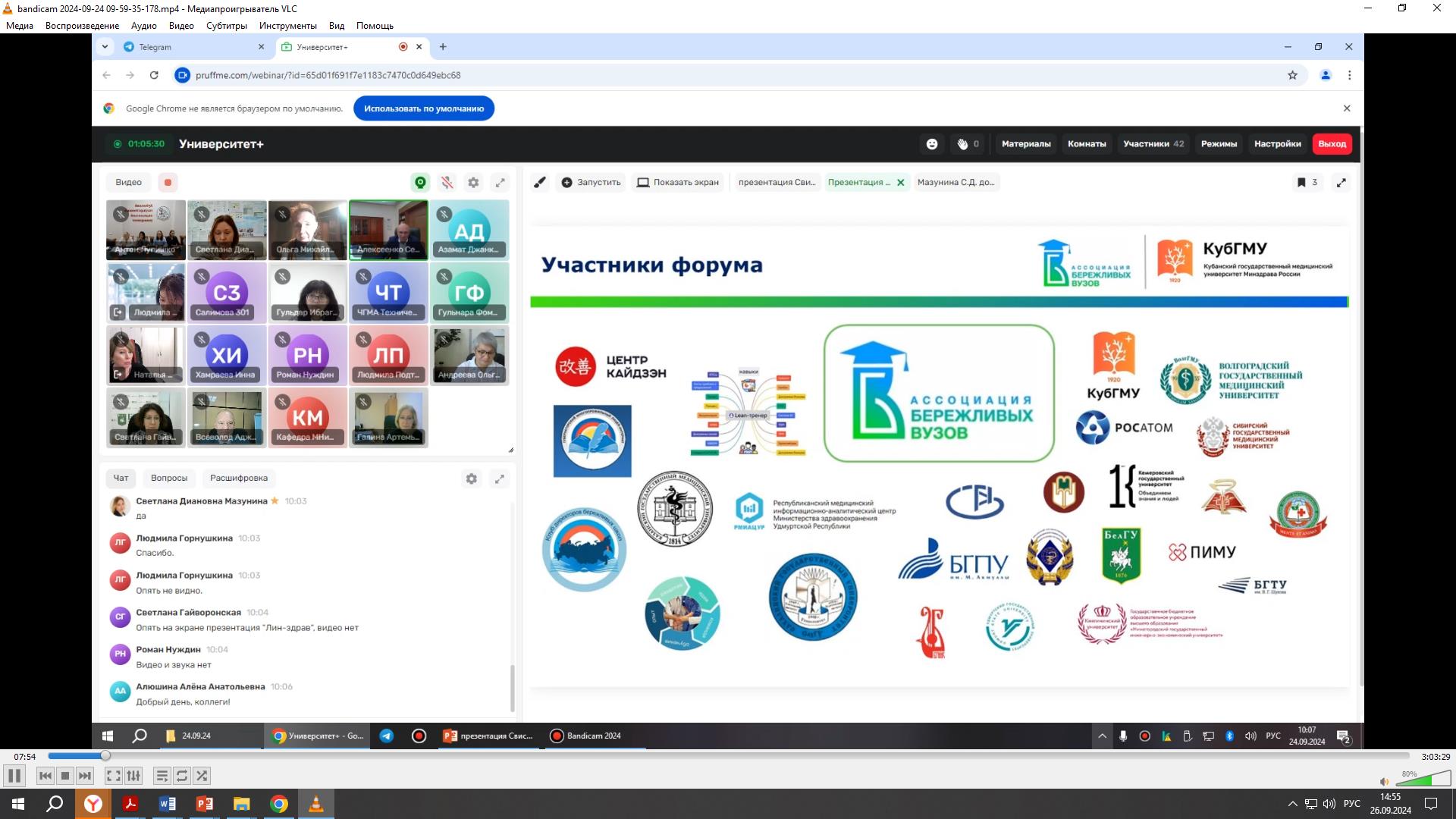The width and height of the screenshot is (1456, 819).
Task: Skip to previous media in VLC
Action: (x=45, y=776)
